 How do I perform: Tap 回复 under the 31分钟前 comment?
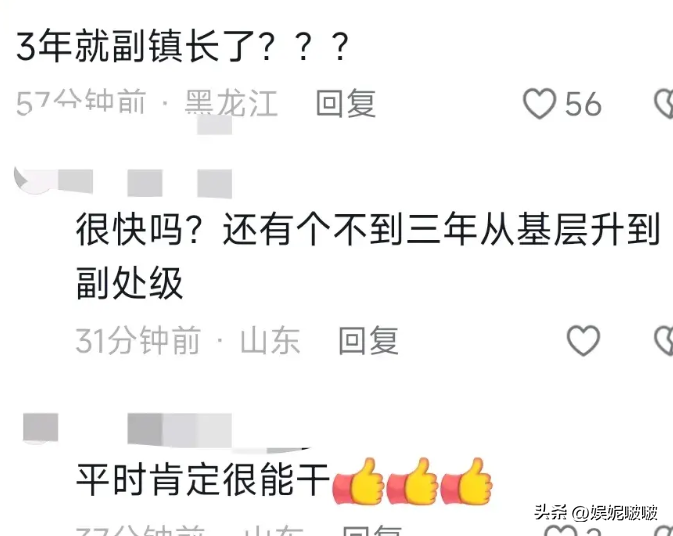pyautogui.click(x=368, y=340)
